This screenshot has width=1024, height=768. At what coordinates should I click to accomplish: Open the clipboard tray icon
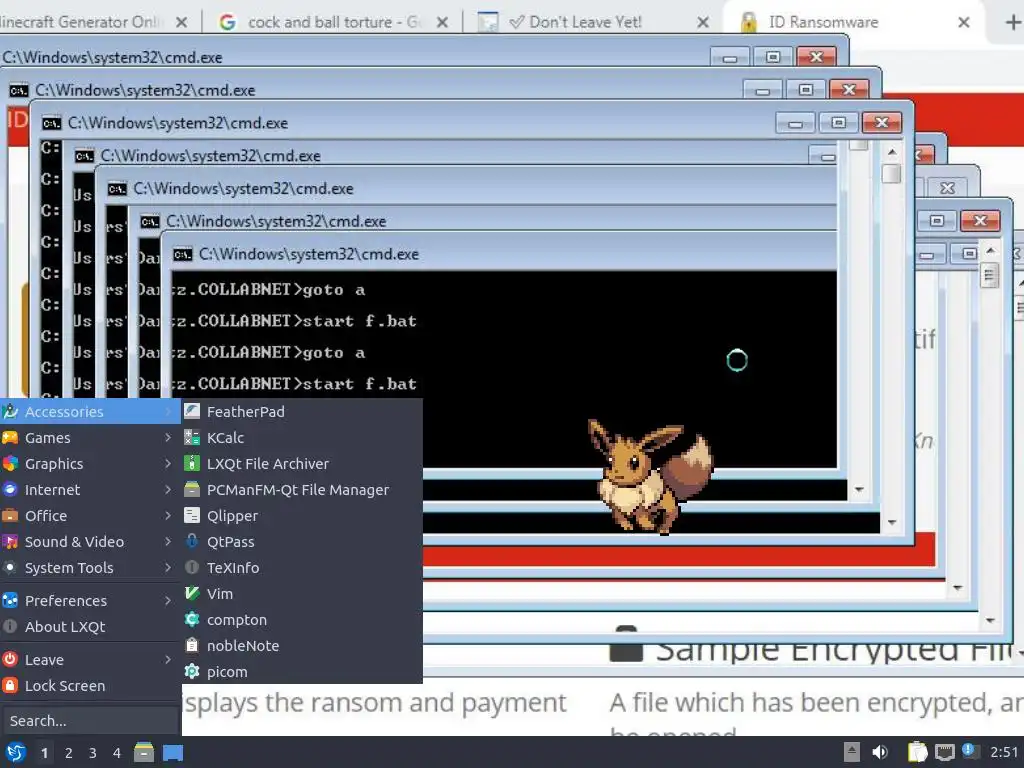click(x=918, y=752)
